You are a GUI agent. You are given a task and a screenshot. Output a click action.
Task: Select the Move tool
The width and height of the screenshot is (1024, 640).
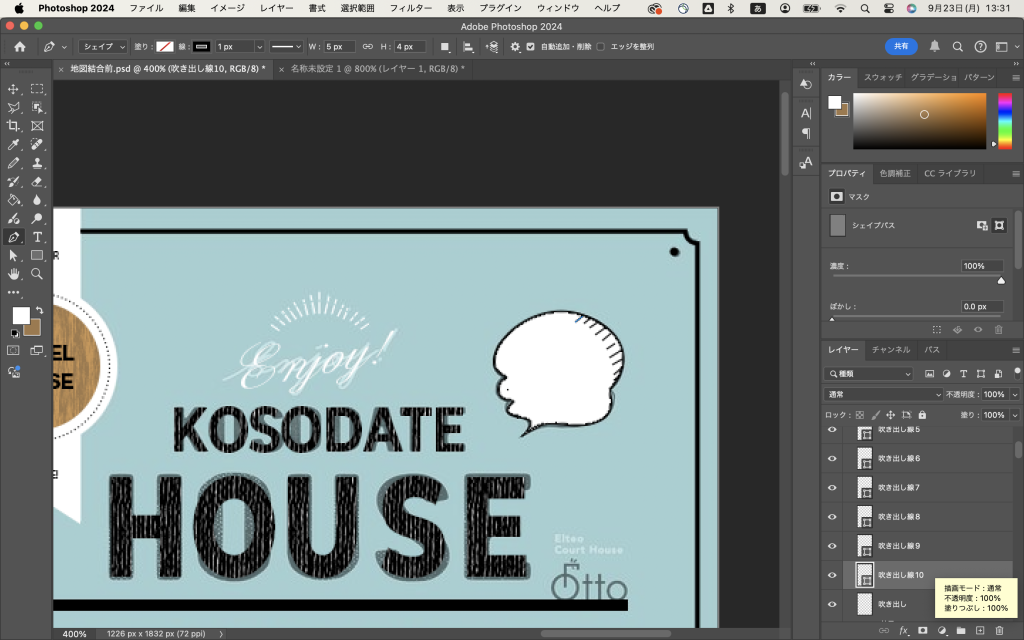14,89
